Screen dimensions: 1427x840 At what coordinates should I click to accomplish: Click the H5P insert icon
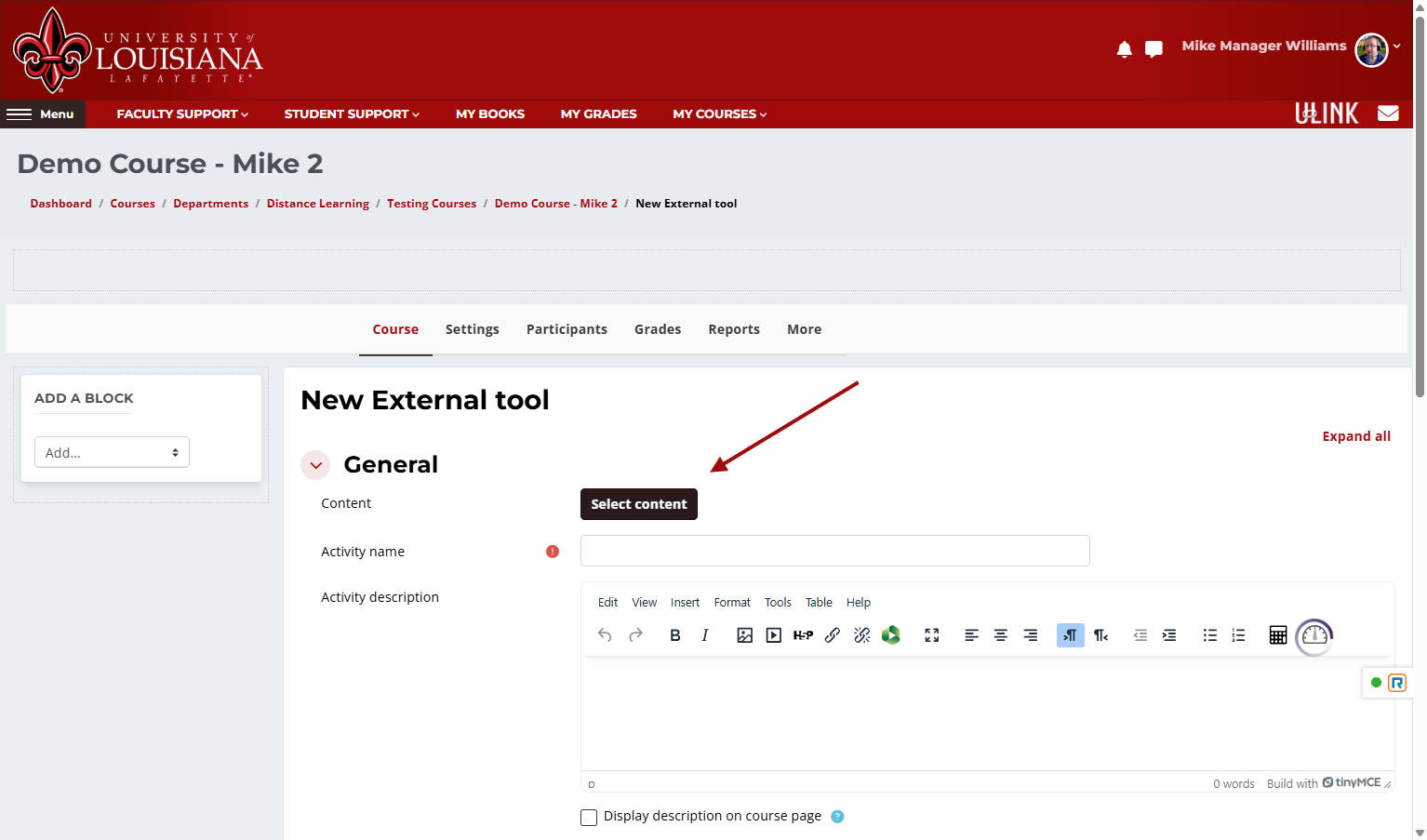tap(803, 635)
